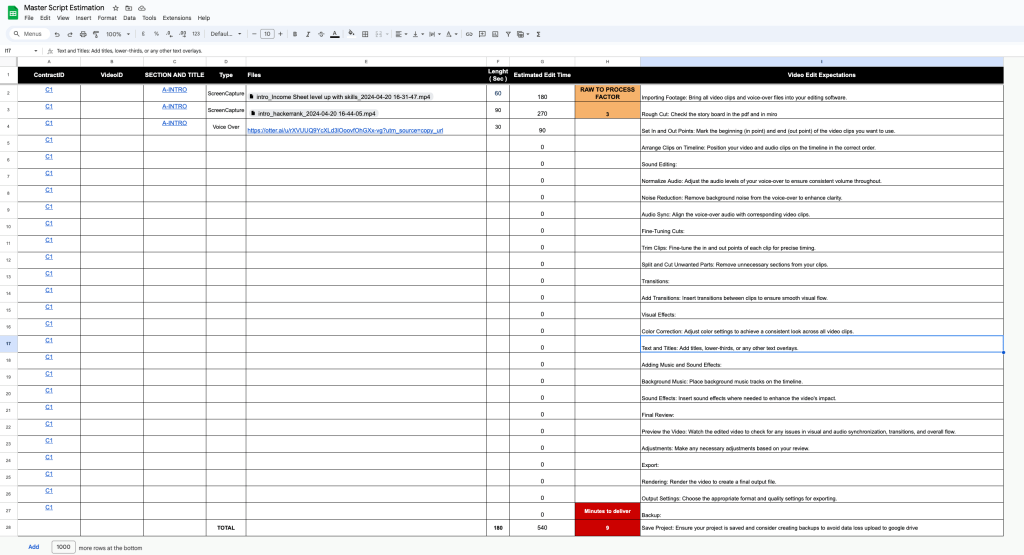Open the vertical align dropdown
This screenshot has width=1024, height=555.
point(418,34)
